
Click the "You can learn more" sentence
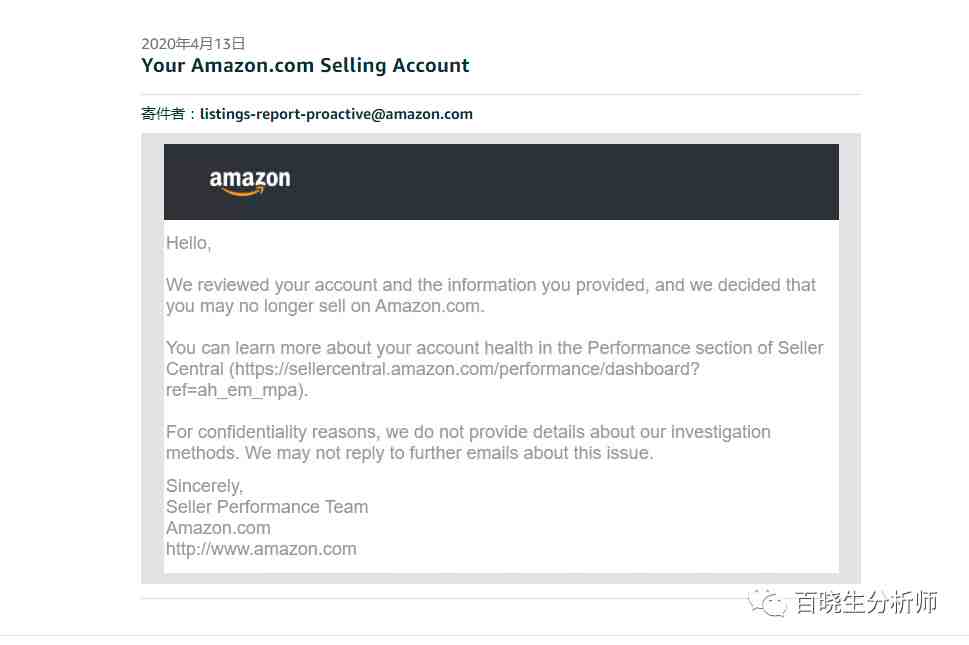[x=494, y=348]
